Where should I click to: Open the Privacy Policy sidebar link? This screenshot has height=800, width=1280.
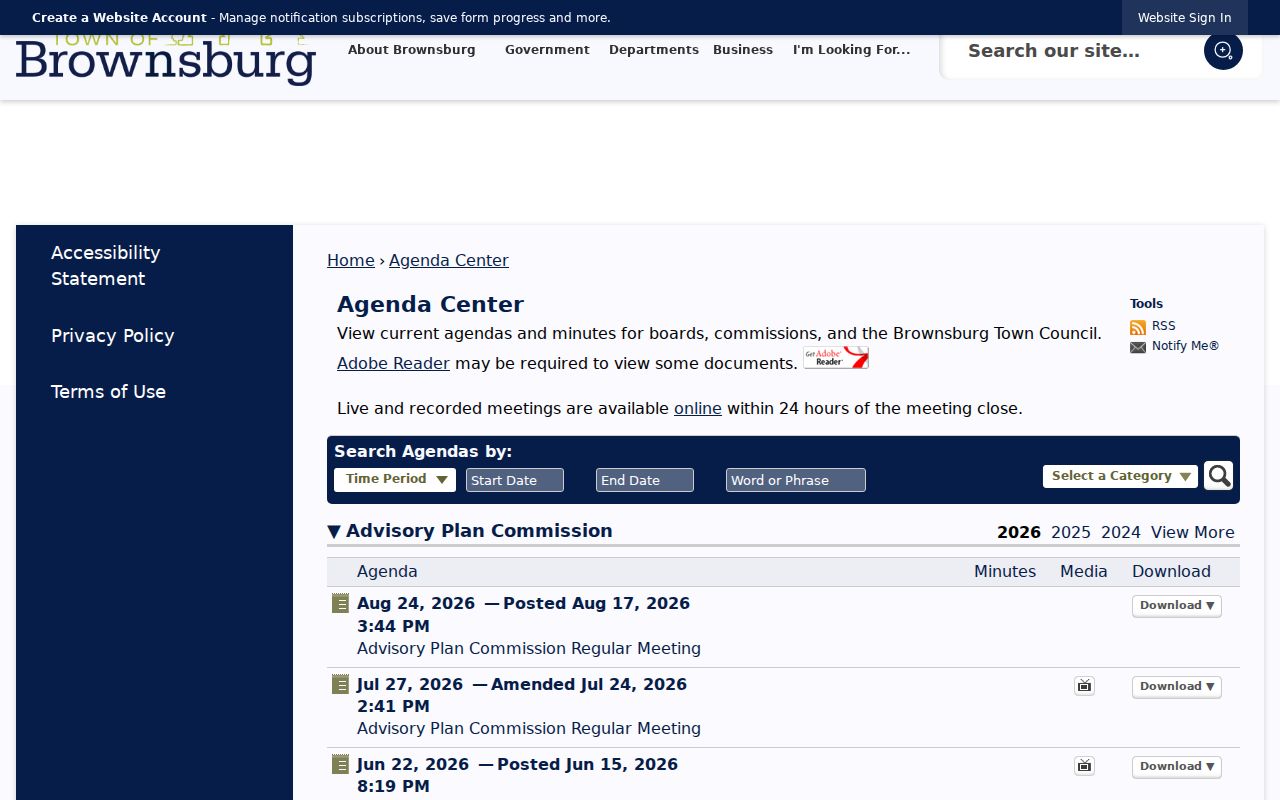(x=113, y=336)
